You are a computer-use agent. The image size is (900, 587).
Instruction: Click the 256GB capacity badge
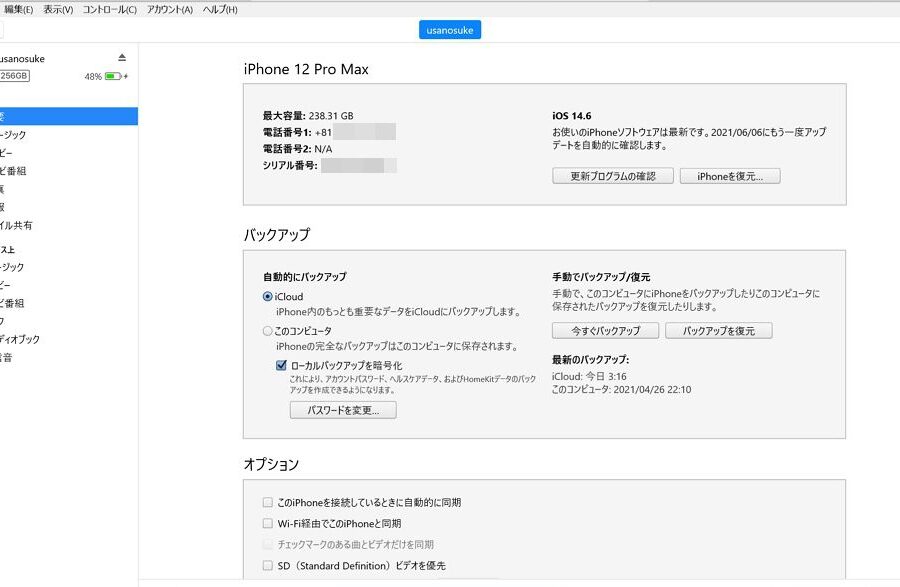tap(14, 76)
